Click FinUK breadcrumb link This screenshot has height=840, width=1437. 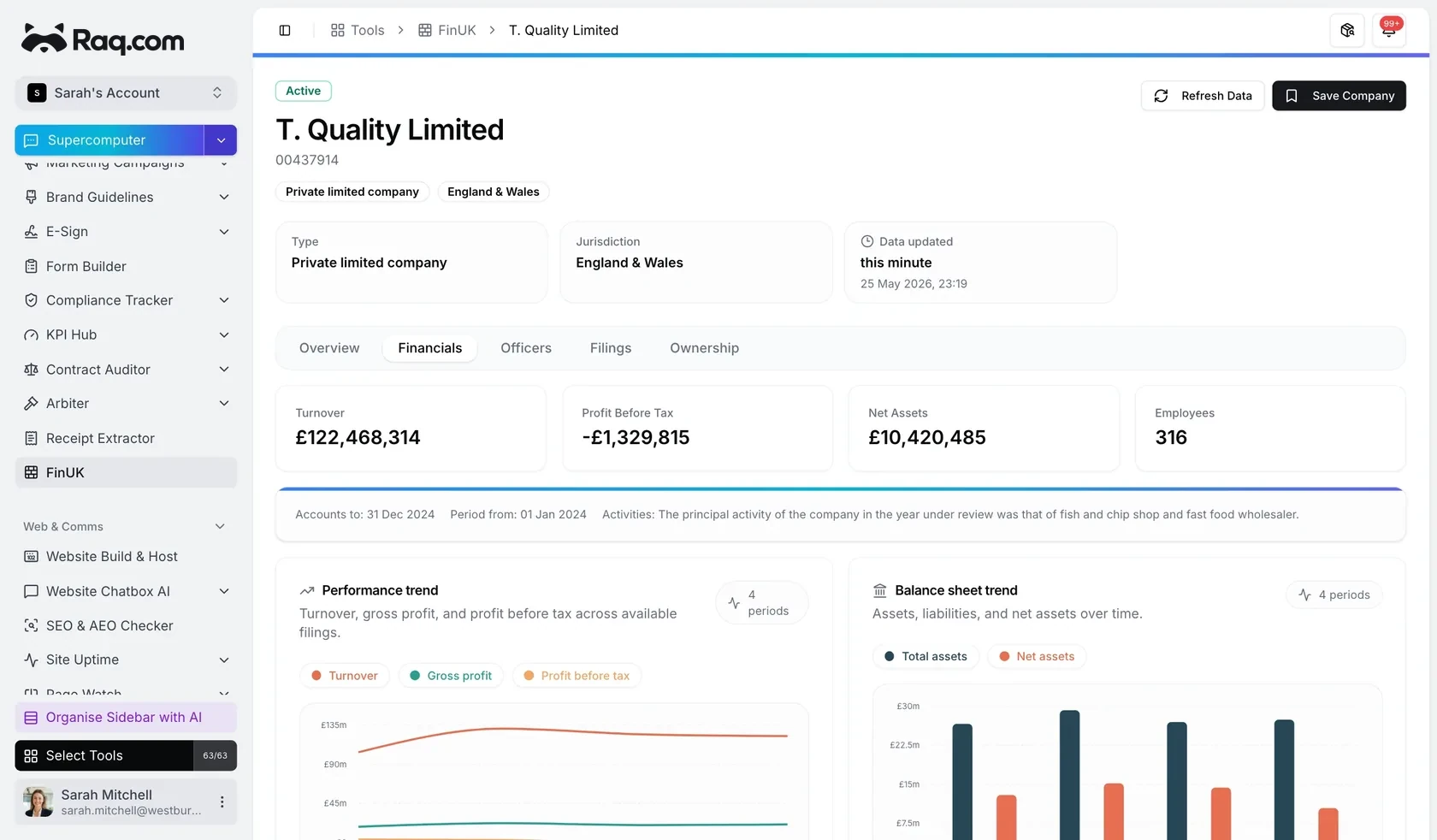point(447,31)
